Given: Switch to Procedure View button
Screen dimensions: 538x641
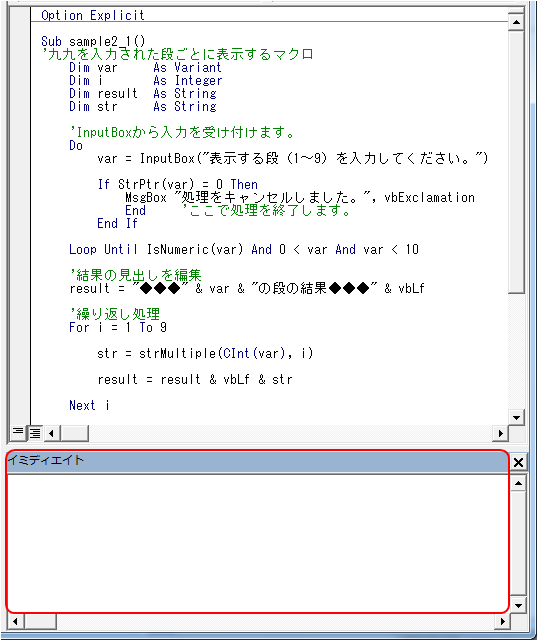Looking at the screenshot, I should tap(18, 432).
